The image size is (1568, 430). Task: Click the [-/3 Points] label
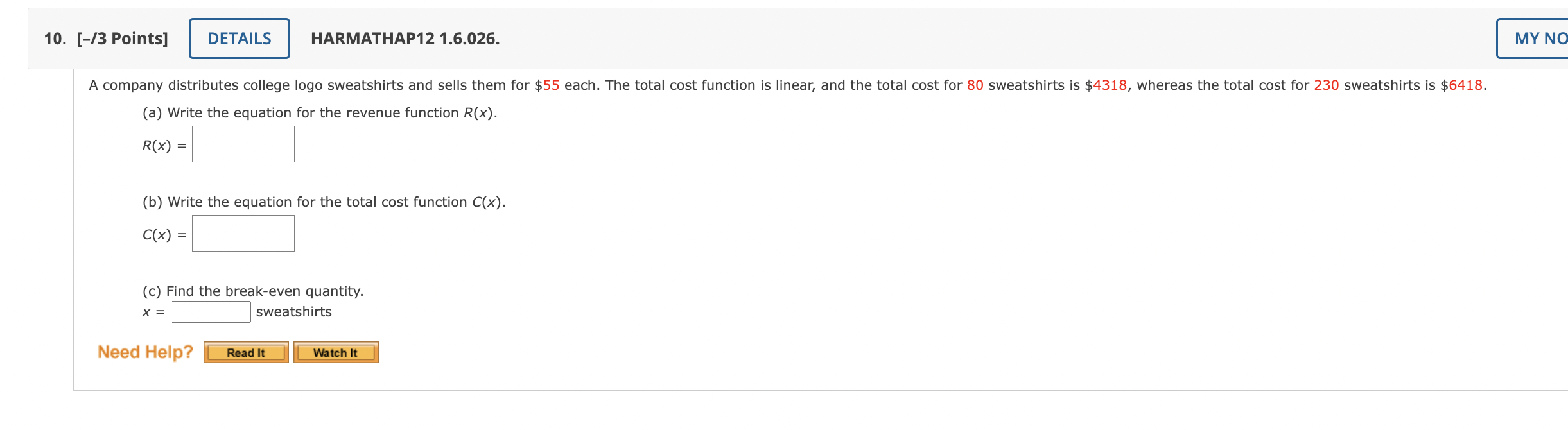pos(123,39)
